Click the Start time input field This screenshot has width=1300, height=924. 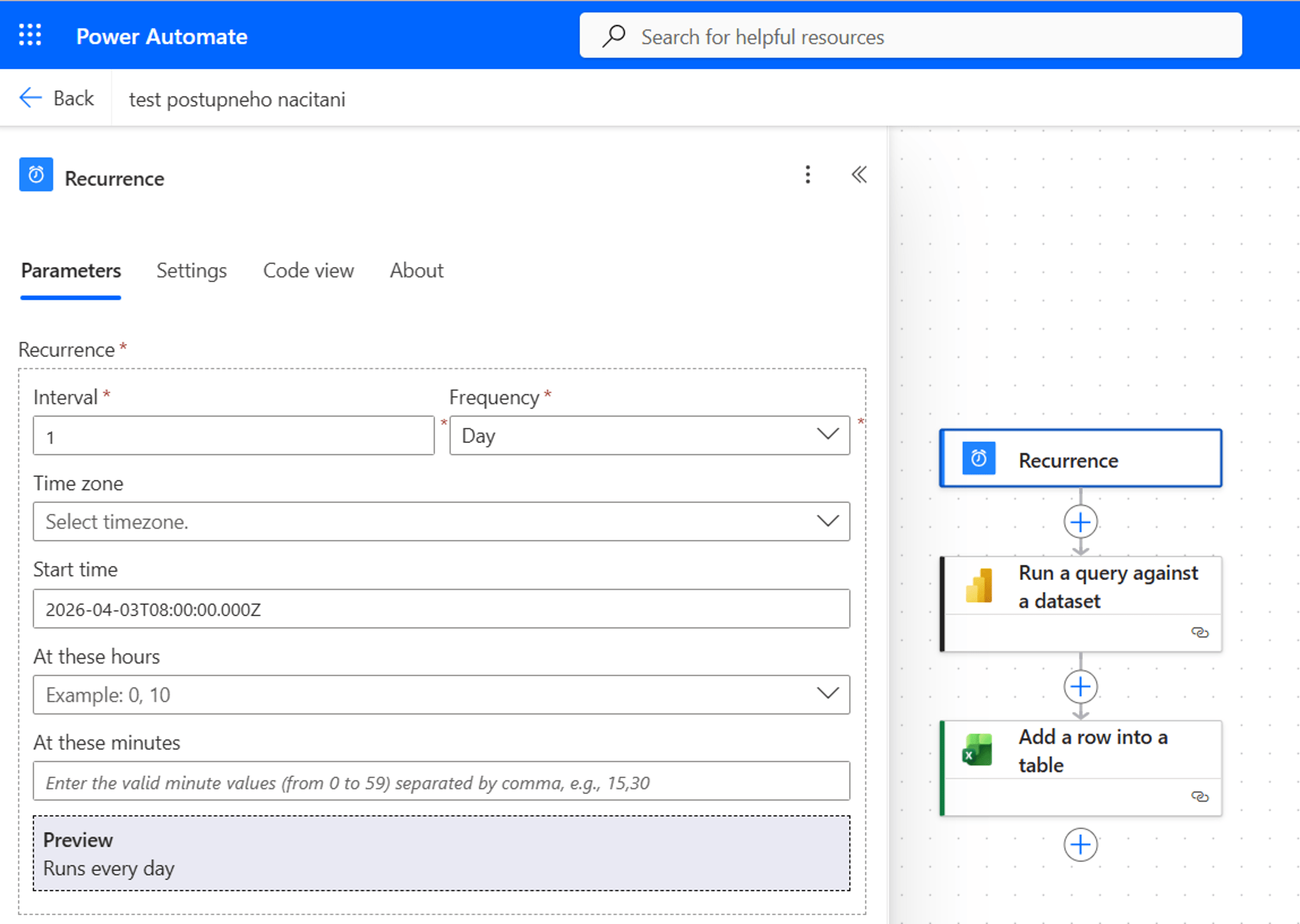441,609
